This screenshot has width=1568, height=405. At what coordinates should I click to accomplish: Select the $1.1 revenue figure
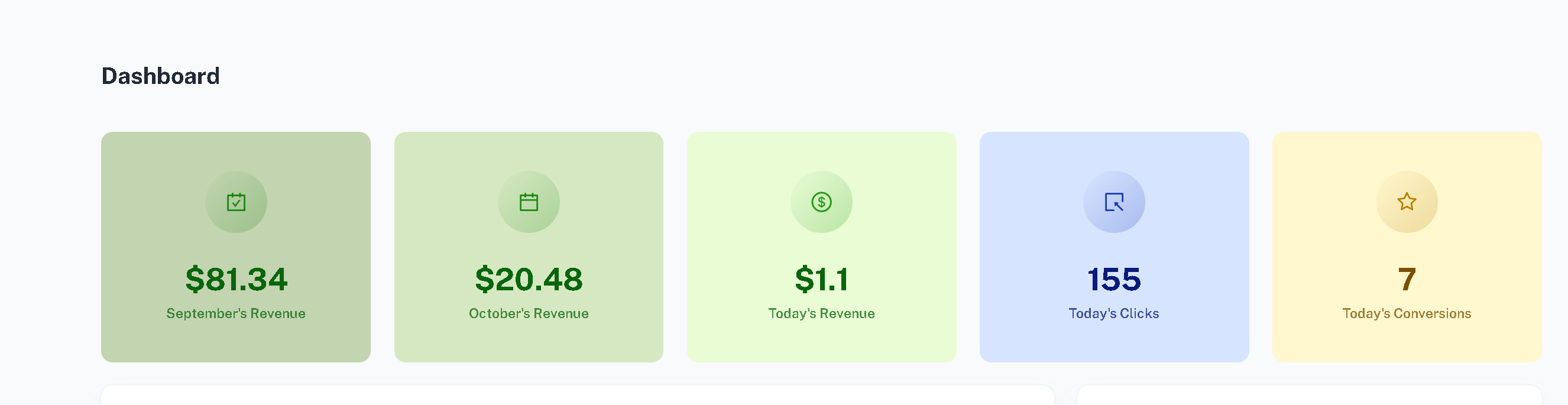(821, 279)
